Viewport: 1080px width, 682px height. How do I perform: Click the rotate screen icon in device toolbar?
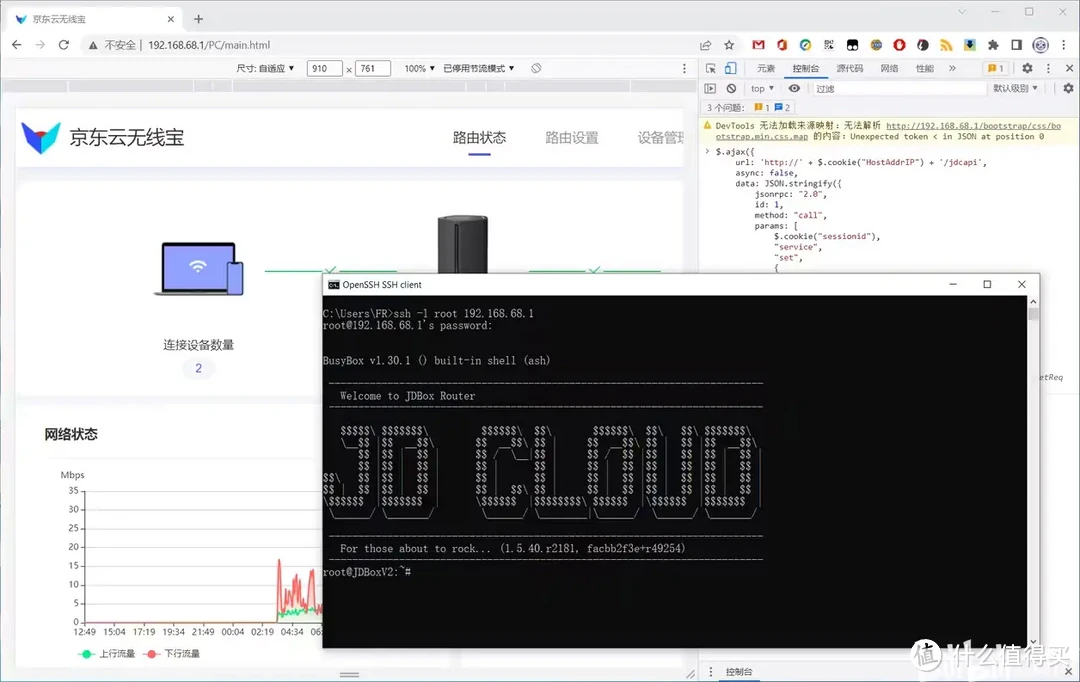[536, 68]
